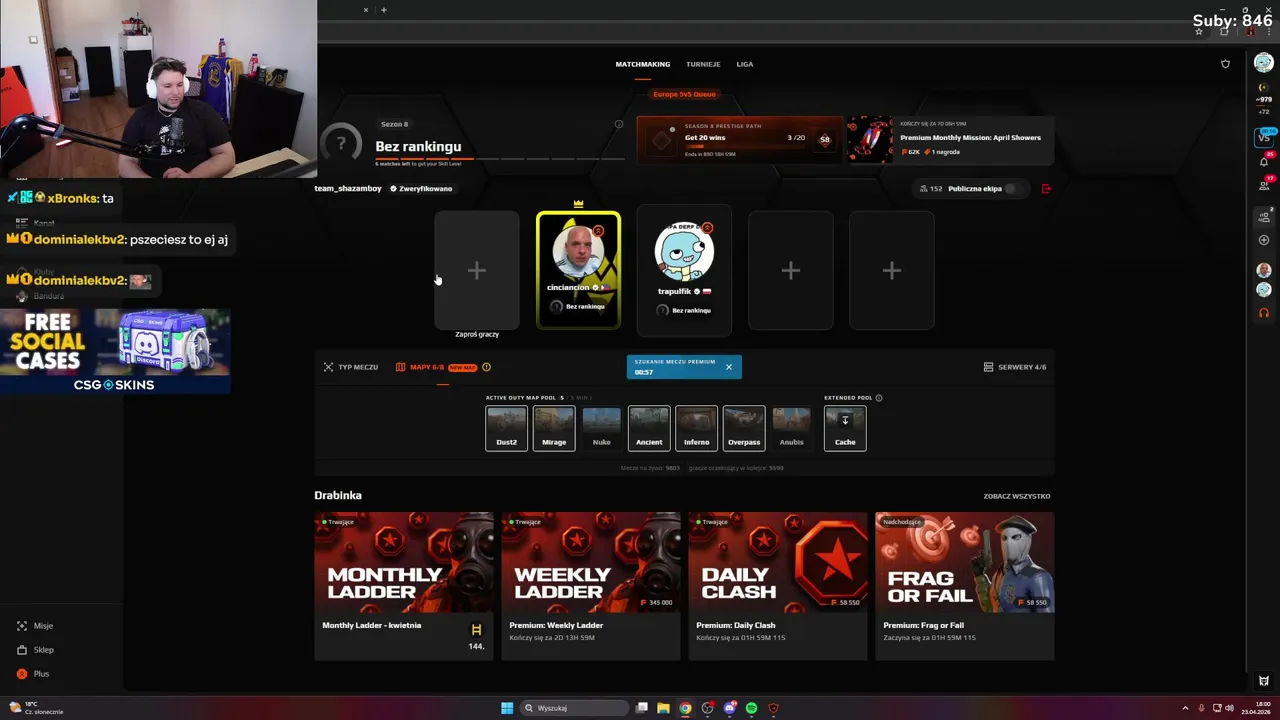The height and width of the screenshot is (720, 1280).
Task: Click the Bez rankingu unknown rank icon
Action: (x=341, y=144)
